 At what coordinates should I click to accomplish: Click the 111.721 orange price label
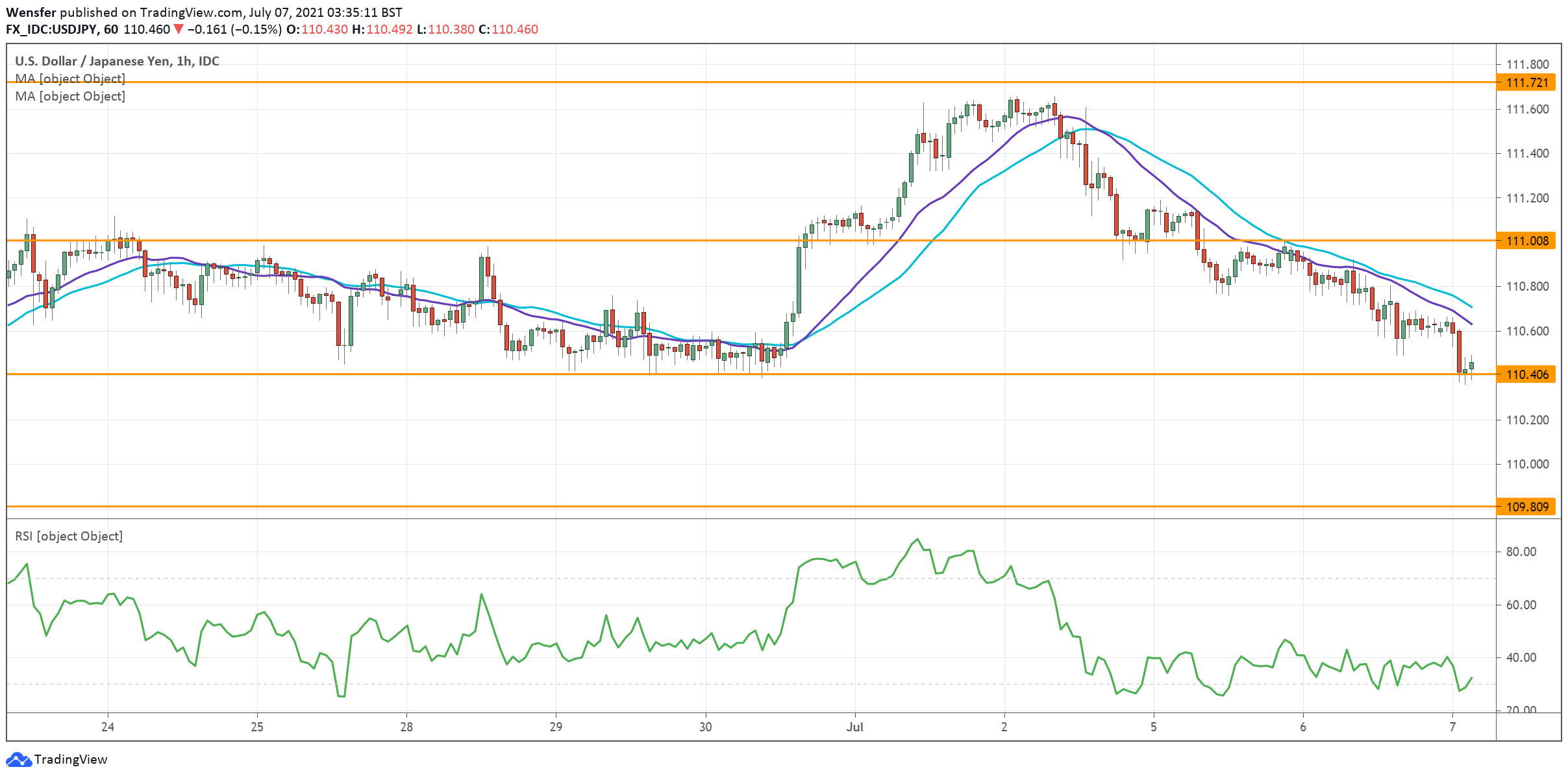pos(1526,82)
